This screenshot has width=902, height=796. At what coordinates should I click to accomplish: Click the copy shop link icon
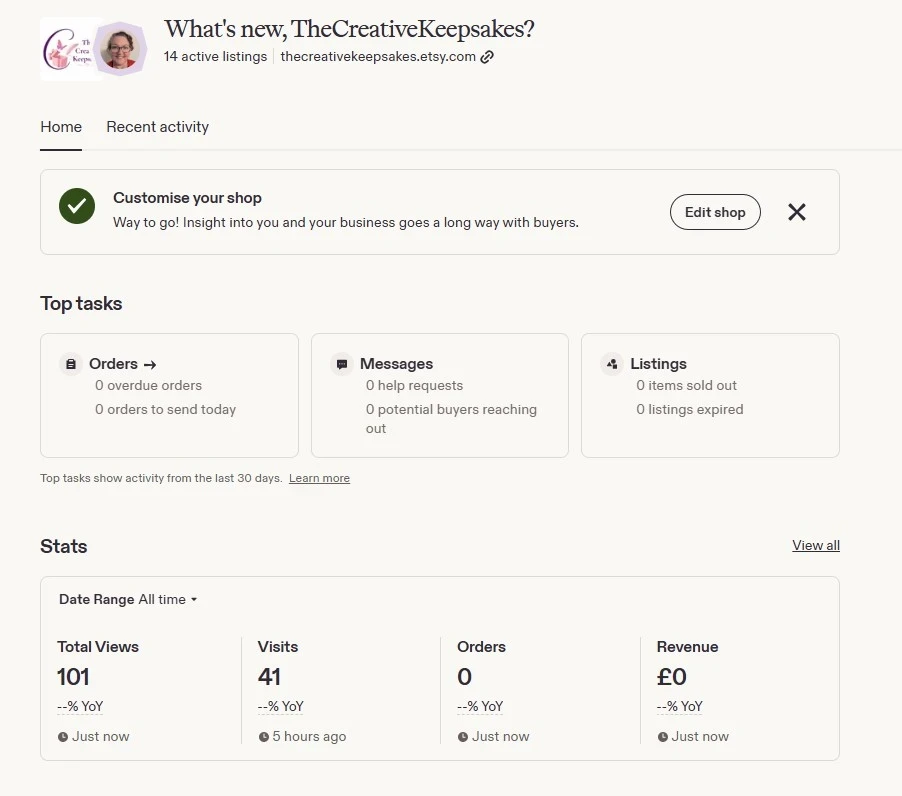[487, 57]
